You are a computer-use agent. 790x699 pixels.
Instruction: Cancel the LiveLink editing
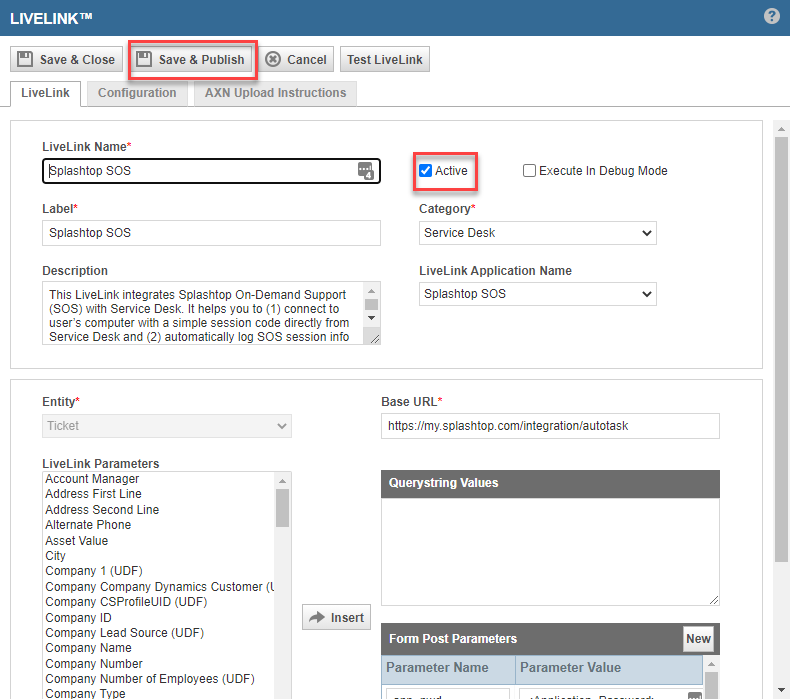(296, 59)
